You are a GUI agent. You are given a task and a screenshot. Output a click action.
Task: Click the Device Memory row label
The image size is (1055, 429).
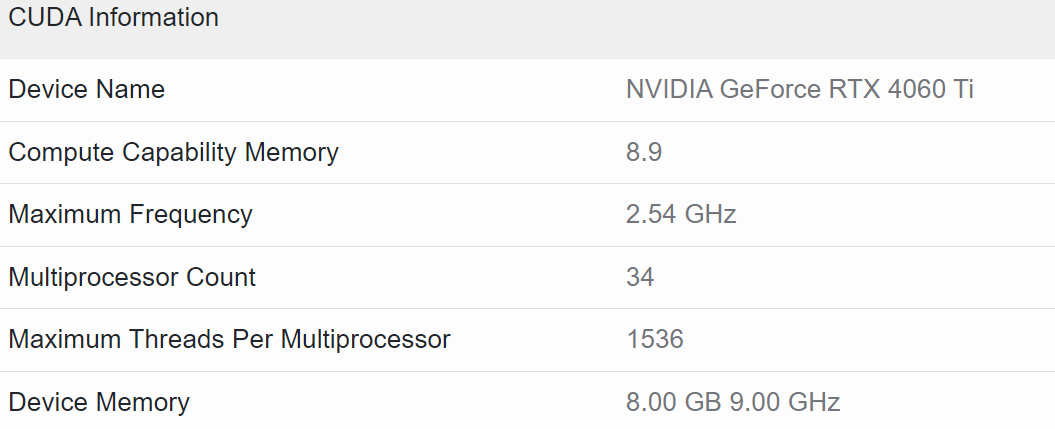point(98,402)
